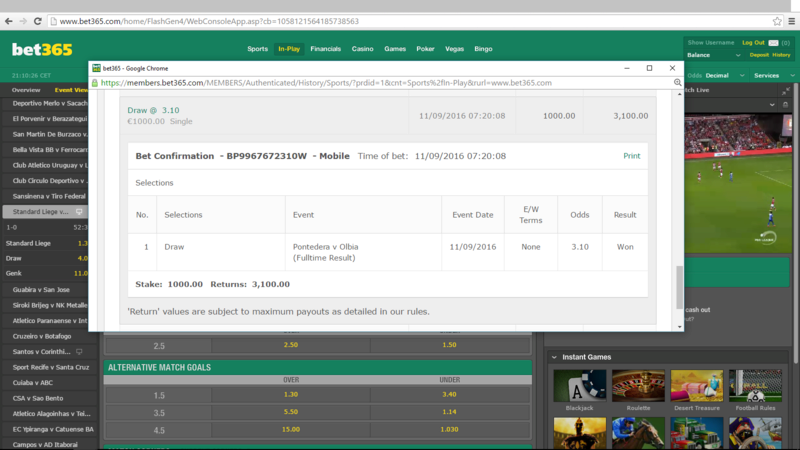Open the Games tab
This screenshot has height=450, width=800.
(395, 49)
